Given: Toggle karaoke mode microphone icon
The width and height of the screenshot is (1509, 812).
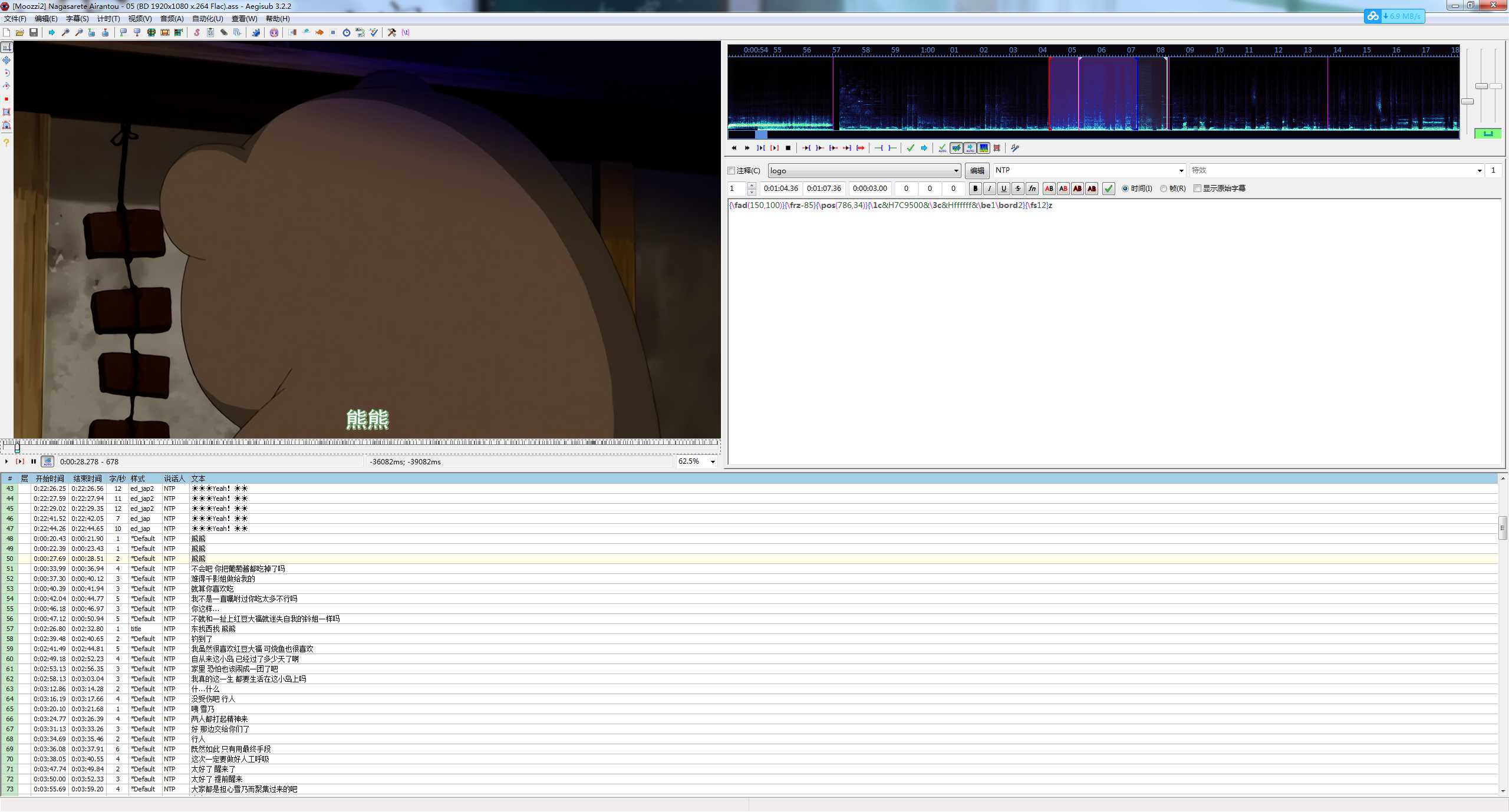Looking at the screenshot, I should point(1015,148).
